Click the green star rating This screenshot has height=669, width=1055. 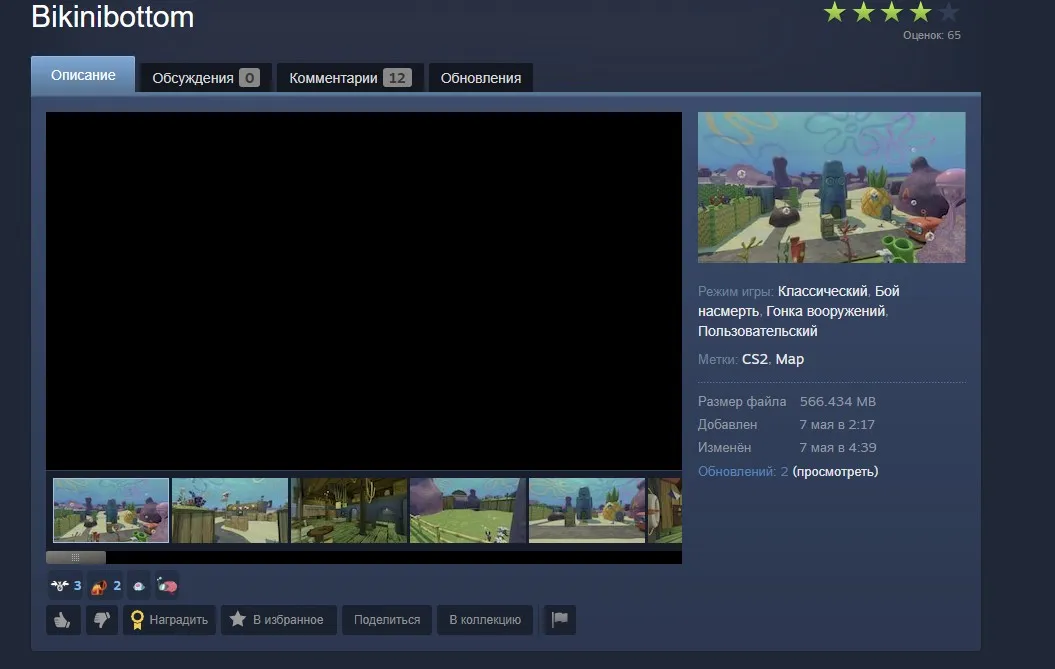click(x=892, y=12)
